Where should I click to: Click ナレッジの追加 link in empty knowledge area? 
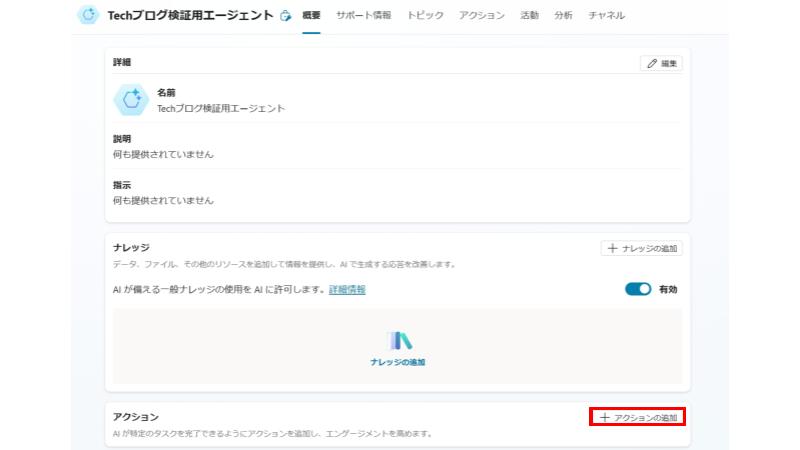(400, 362)
